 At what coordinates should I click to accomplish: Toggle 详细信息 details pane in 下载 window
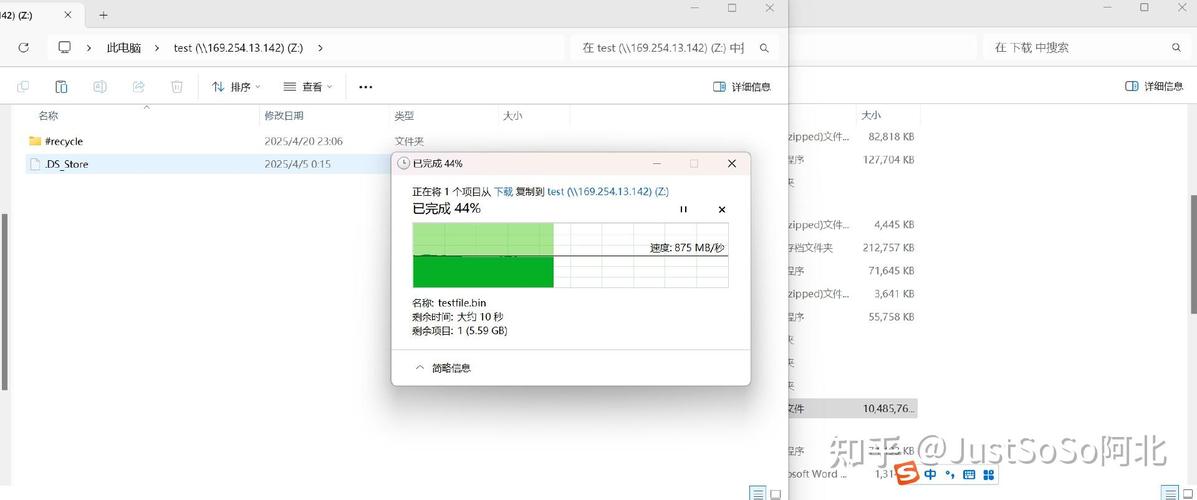1154,86
